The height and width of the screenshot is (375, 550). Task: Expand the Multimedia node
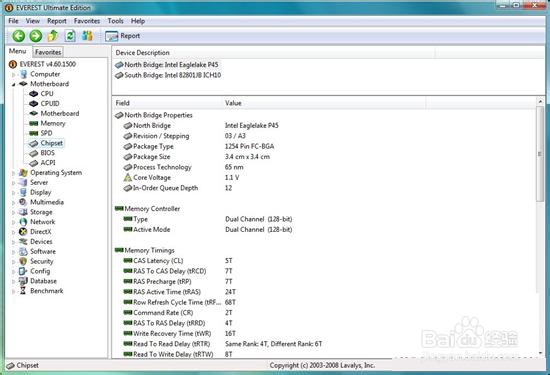(13, 202)
